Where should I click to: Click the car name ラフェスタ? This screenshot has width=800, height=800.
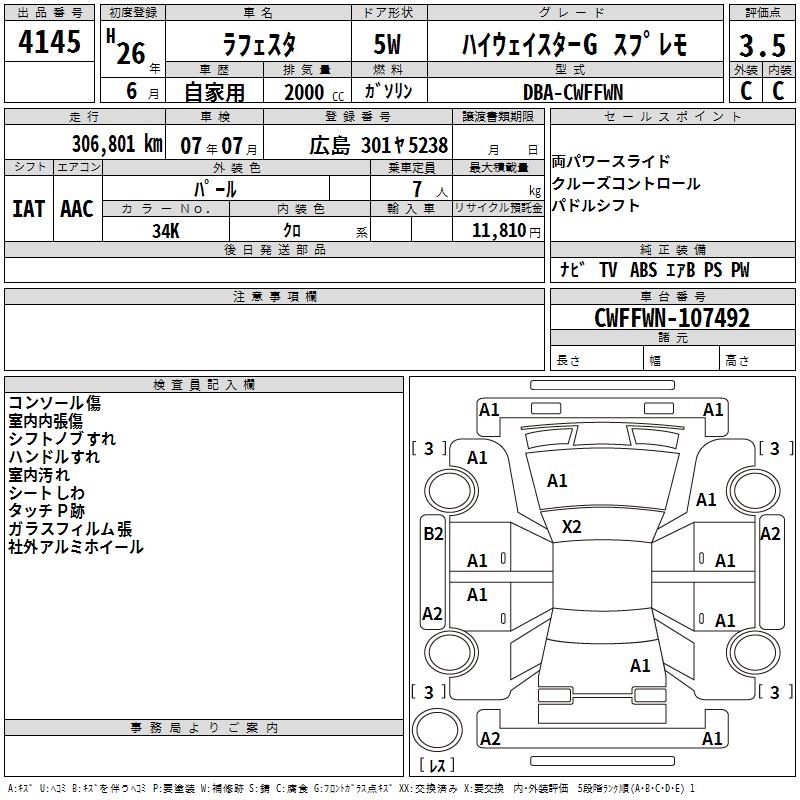click(x=259, y=44)
